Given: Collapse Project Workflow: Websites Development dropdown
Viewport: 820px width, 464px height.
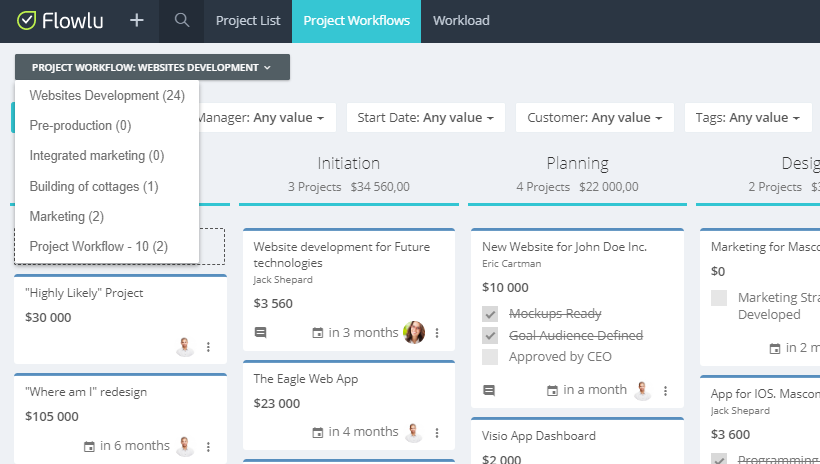Looking at the screenshot, I should pos(152,67).
